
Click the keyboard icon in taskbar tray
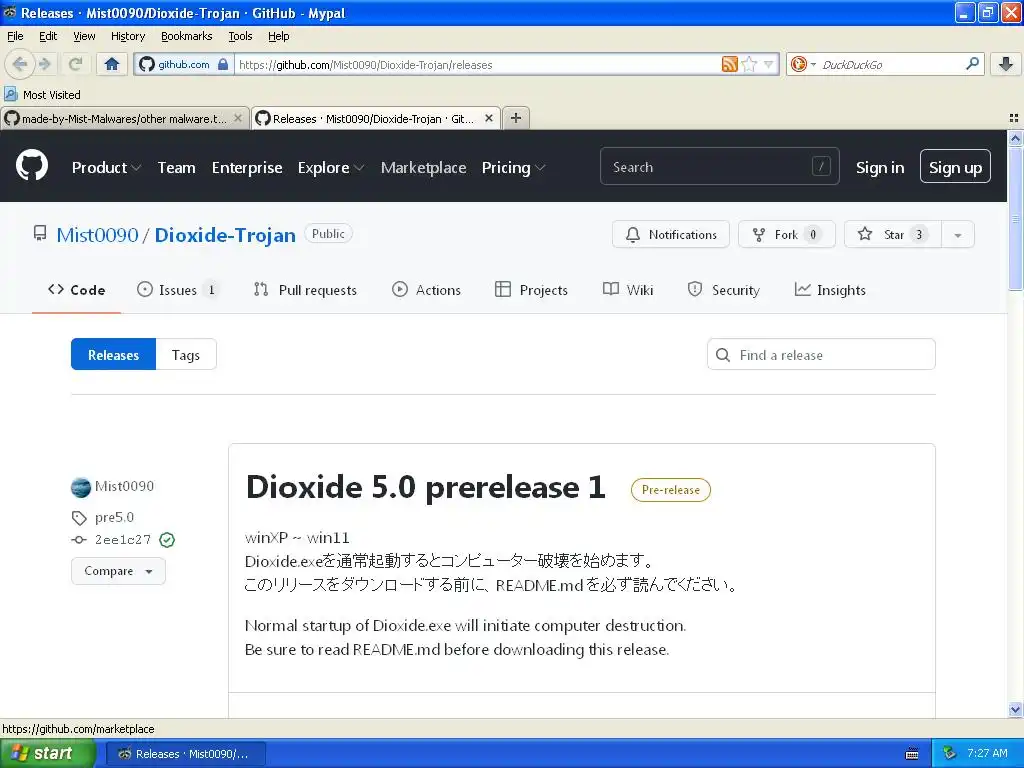(912, 754)
